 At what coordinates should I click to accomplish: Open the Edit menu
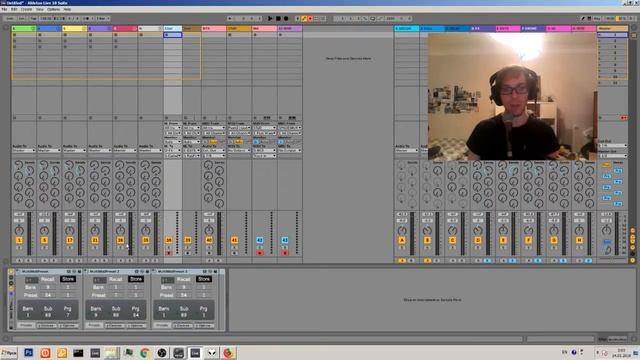[x=14, y=9]
